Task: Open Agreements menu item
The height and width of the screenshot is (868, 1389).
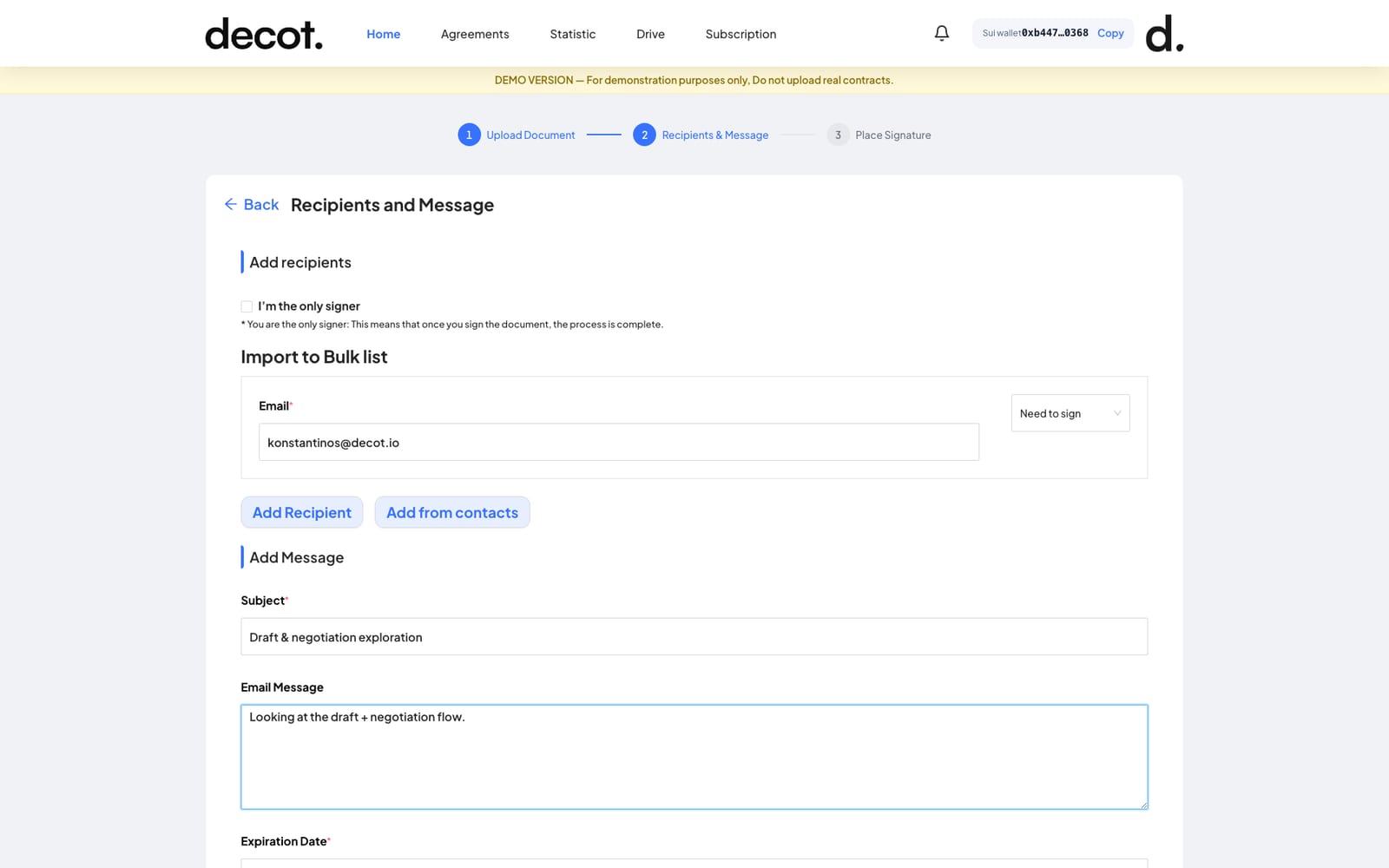Action: tap(475, 34)
